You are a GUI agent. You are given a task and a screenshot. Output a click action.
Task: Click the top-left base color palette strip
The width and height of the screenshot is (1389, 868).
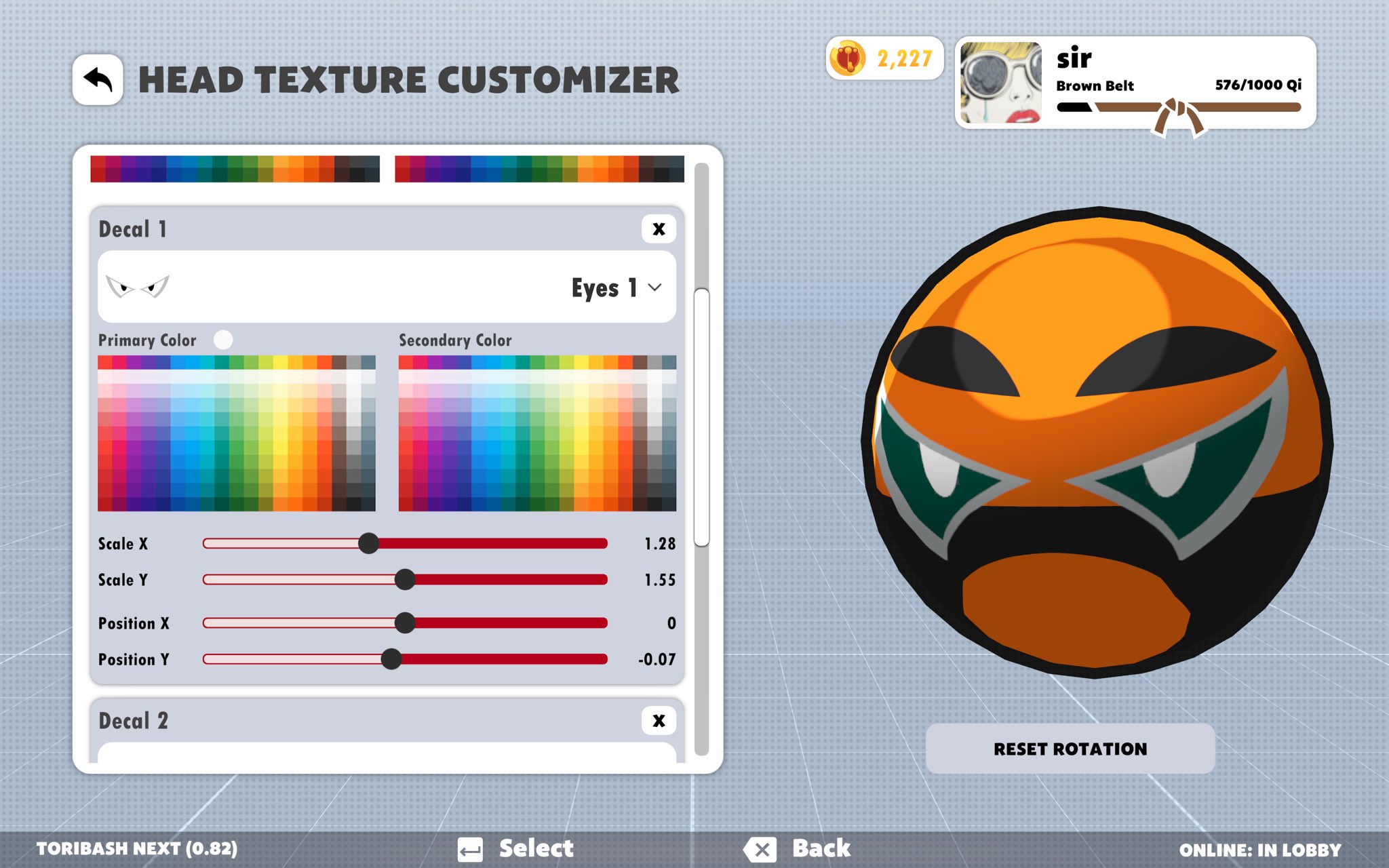coord(235,169)
